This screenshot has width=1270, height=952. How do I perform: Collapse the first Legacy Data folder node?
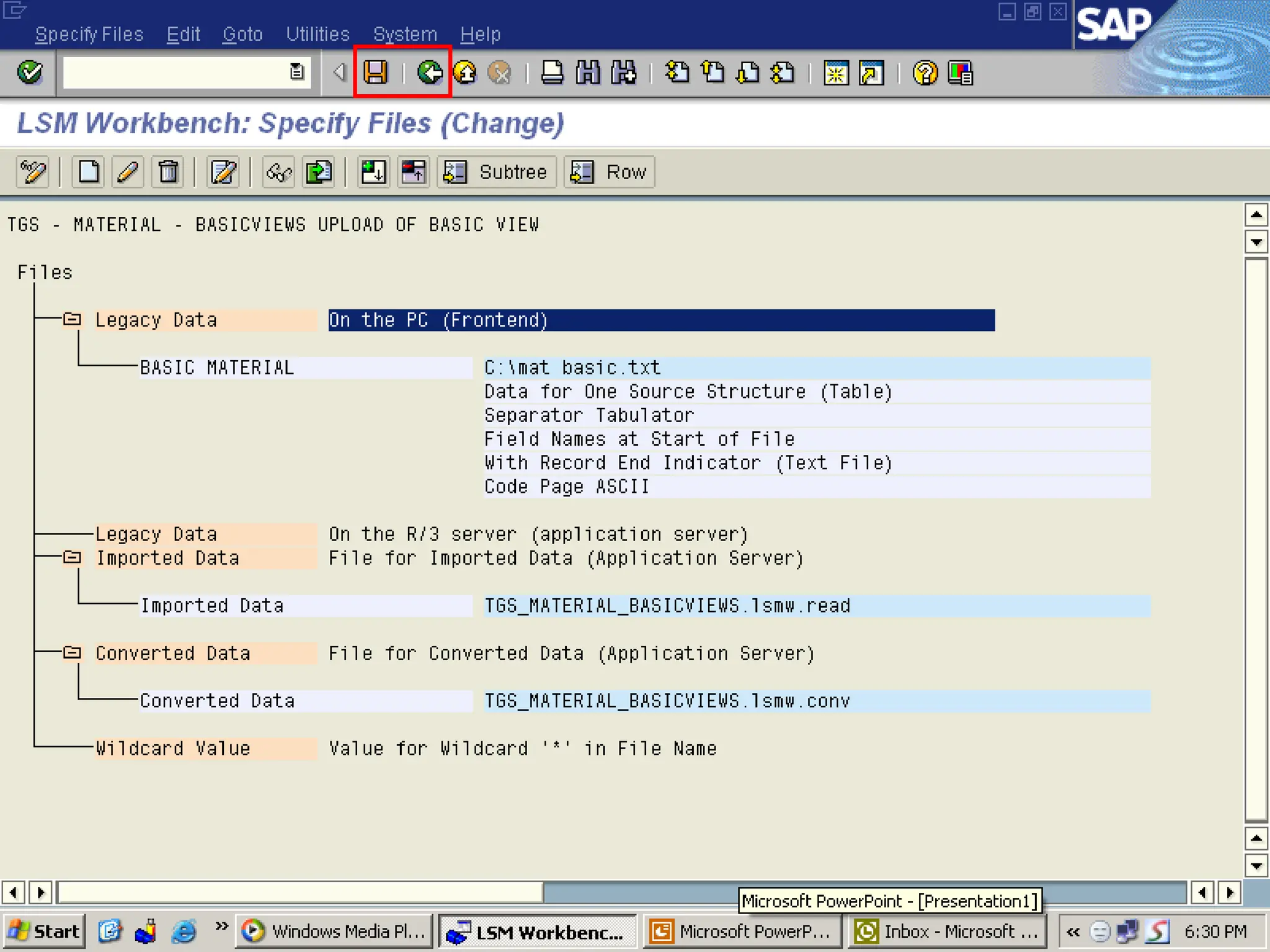[73, 319]
